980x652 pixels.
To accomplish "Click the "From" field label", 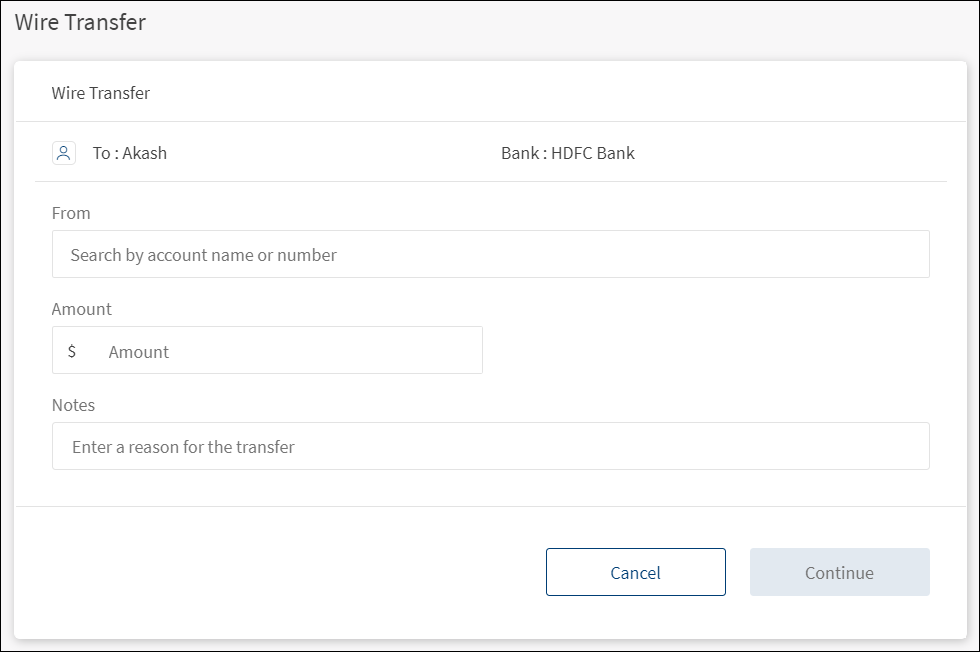I will coord(71,213).
